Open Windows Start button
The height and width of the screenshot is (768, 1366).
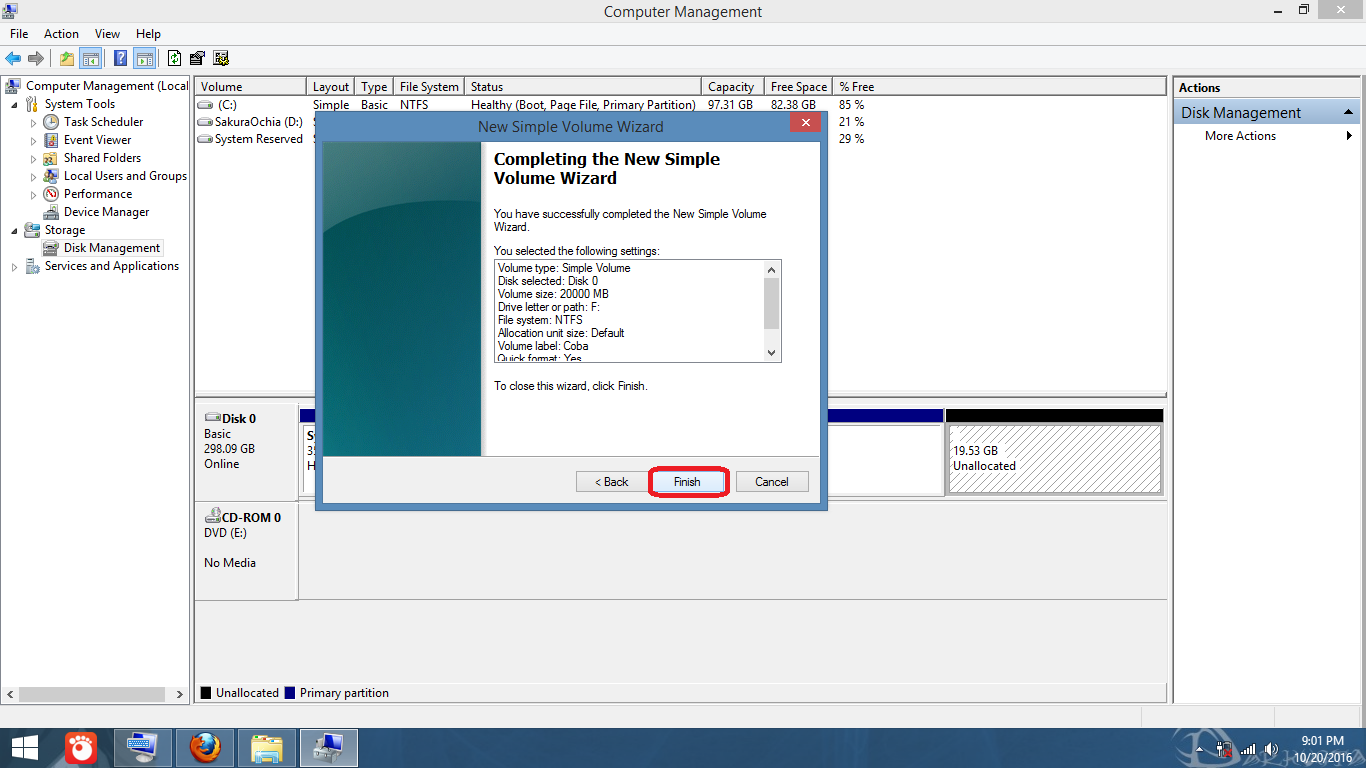pyautogui.click(x=25, y=748)
